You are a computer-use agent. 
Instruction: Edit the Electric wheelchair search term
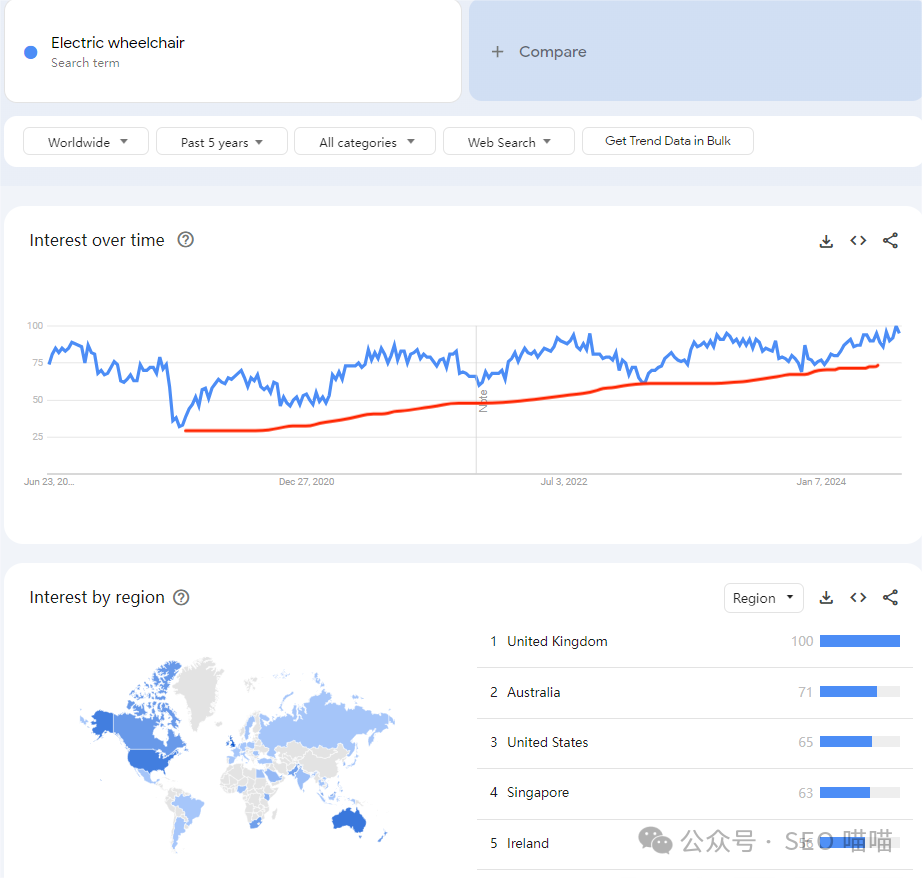tap(118, 43)
